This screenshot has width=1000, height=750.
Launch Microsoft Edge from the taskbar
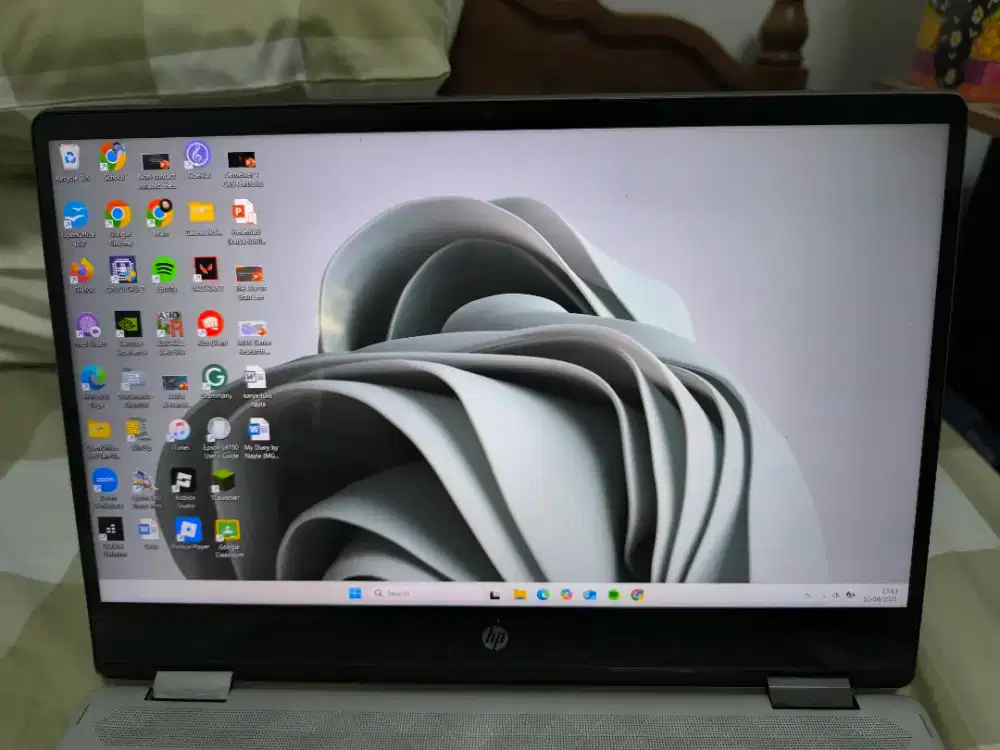tap(543, 594)
